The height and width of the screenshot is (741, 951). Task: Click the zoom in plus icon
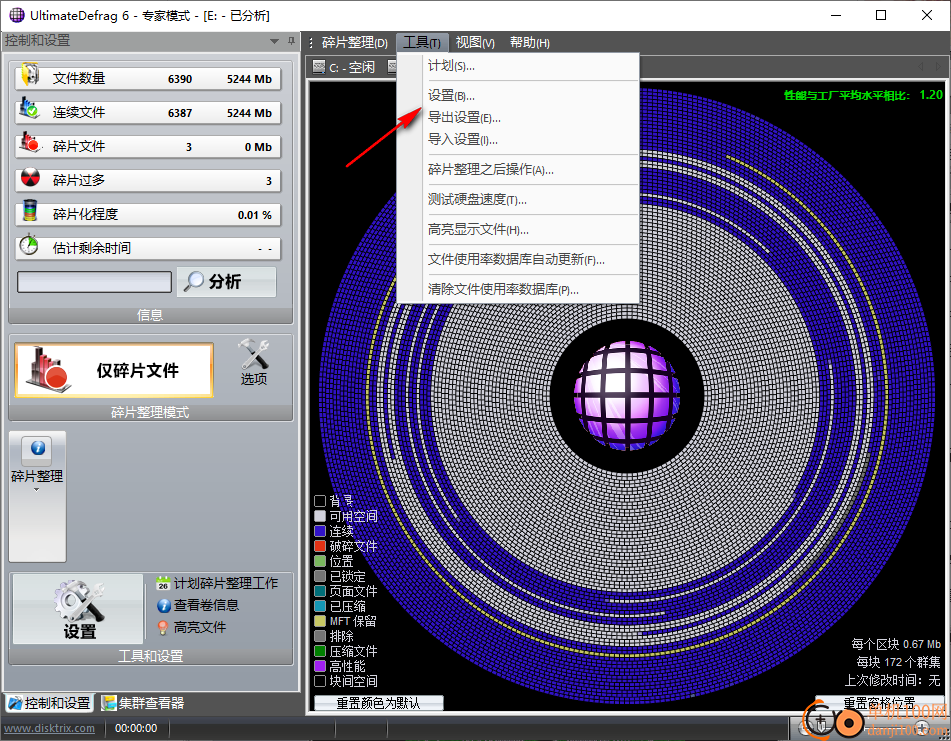[x=922, y=726]
